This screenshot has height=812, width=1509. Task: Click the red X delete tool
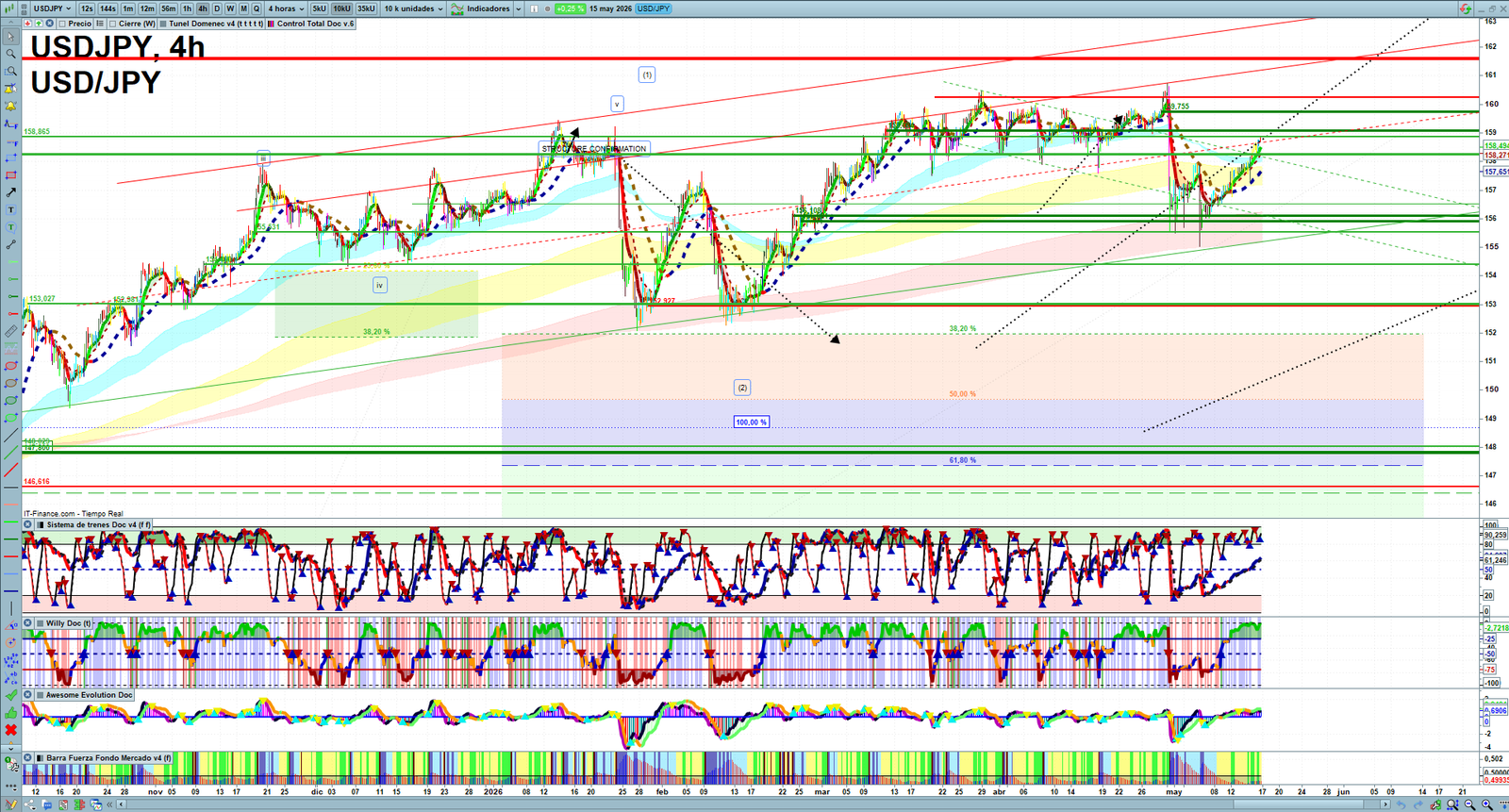coord(10,730)
